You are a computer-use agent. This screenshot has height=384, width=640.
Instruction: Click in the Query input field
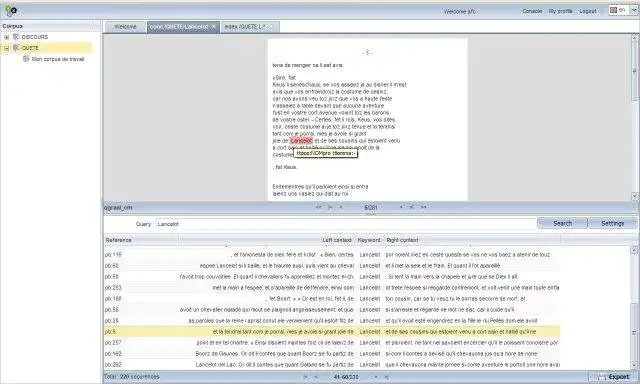345,224
